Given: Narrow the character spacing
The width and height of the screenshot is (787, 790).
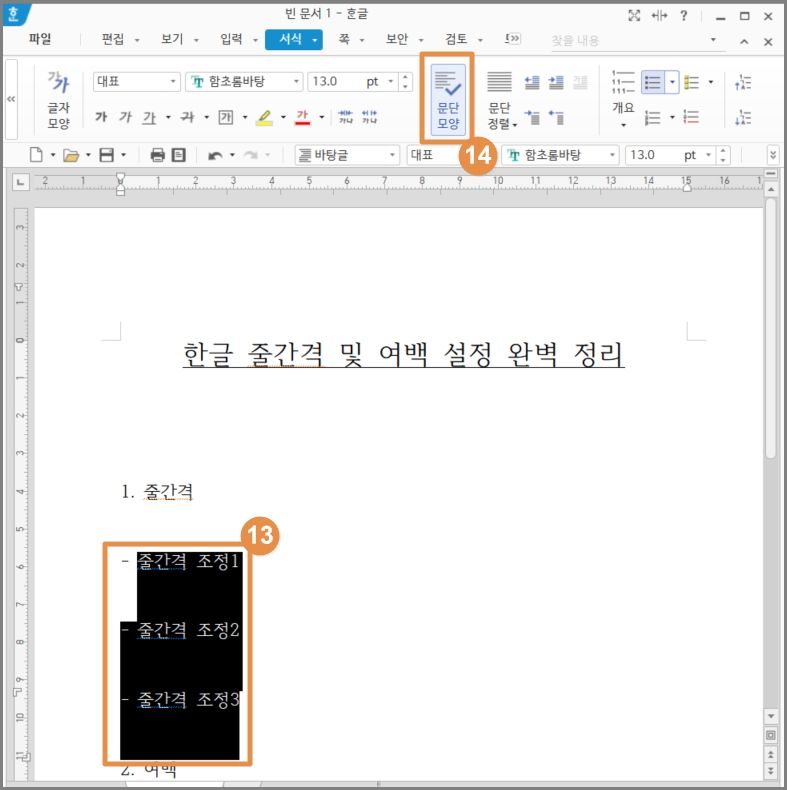Looking at the screenshot, I should [x=346, y=117].
